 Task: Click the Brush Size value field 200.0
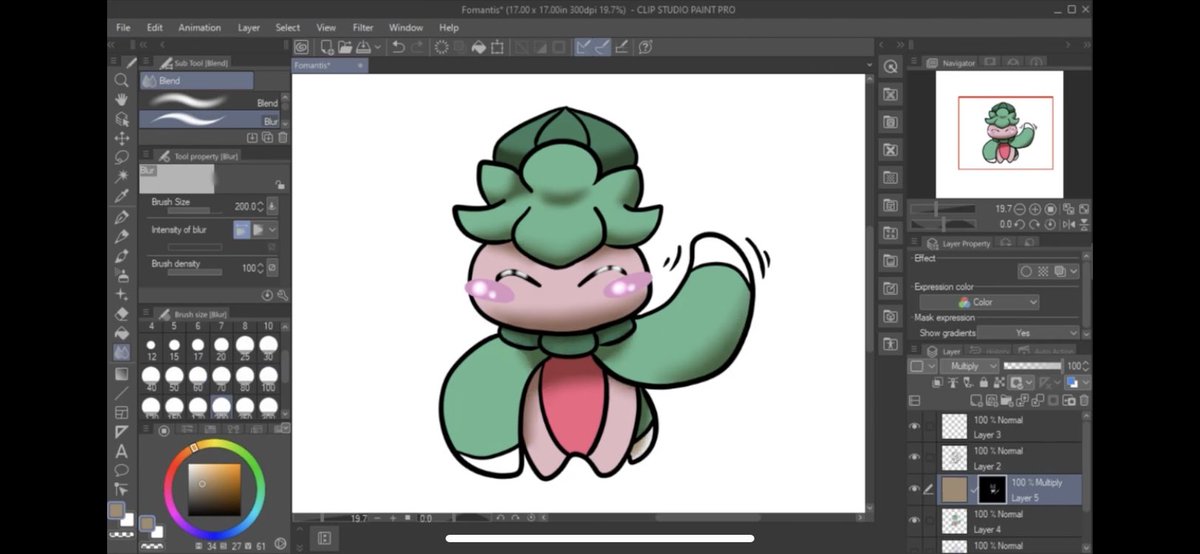(244, 206)
